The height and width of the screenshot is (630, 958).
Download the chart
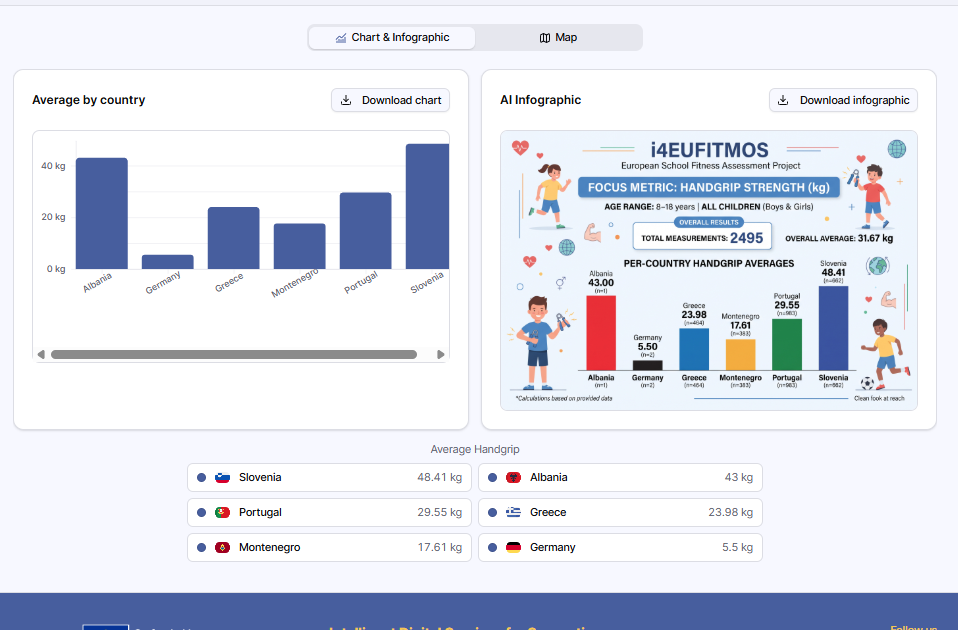point(390,100)
